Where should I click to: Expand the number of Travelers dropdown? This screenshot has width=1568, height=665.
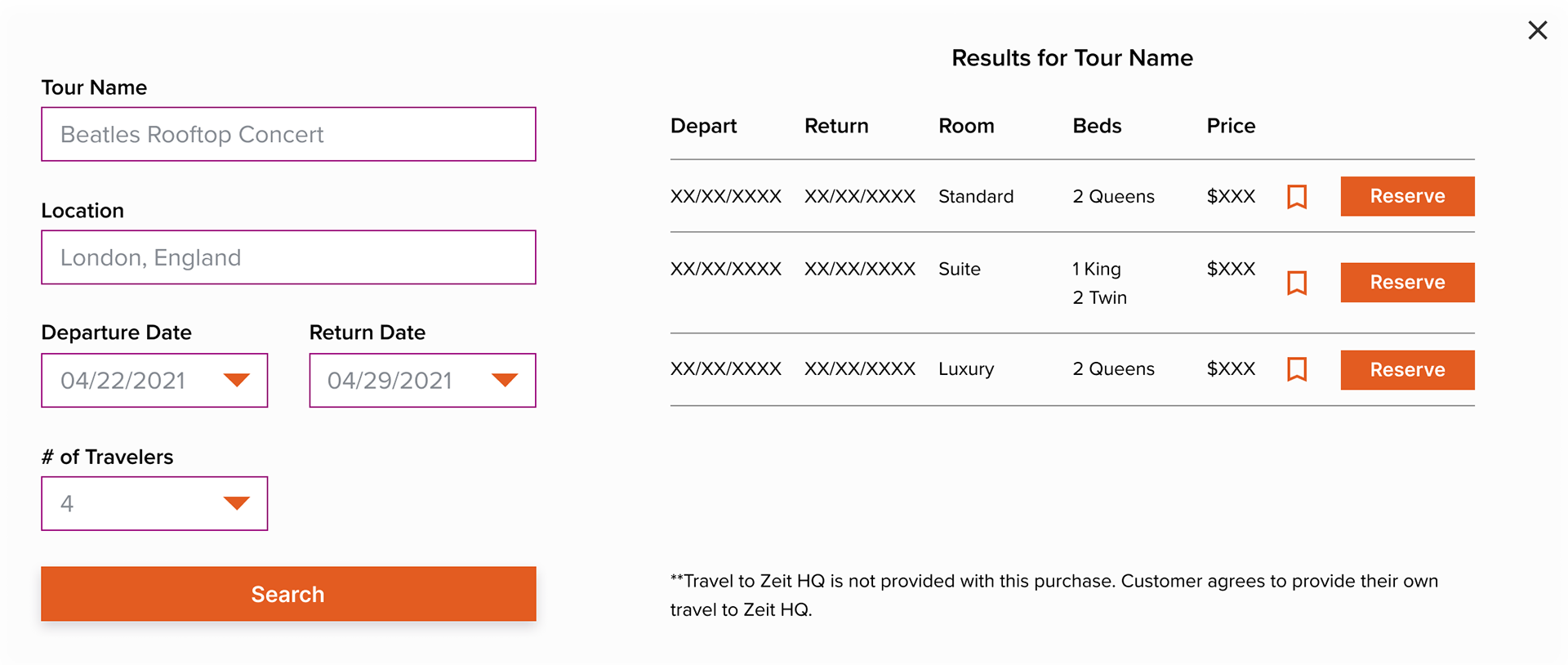(x=237, y=503)
